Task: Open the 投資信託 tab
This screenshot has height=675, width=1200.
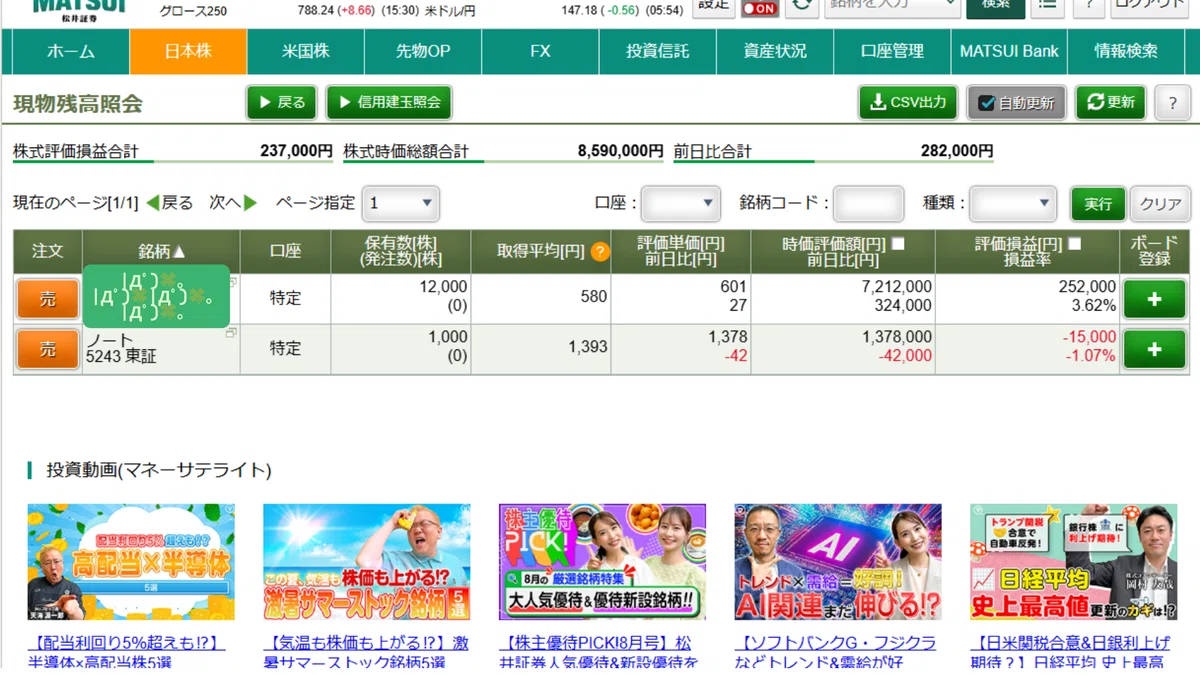Action: tap(657, 51)
